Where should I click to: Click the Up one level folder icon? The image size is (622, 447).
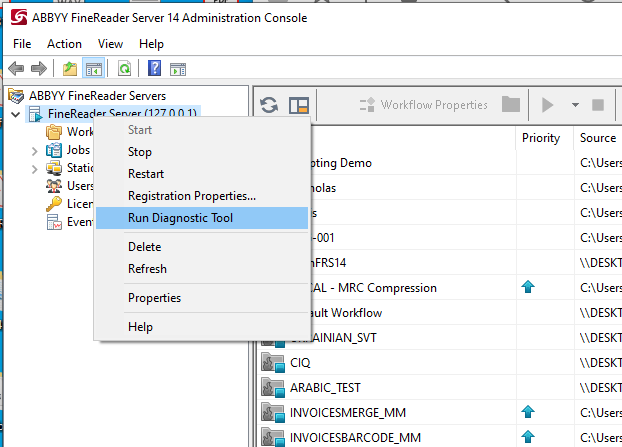coord(70,69)
